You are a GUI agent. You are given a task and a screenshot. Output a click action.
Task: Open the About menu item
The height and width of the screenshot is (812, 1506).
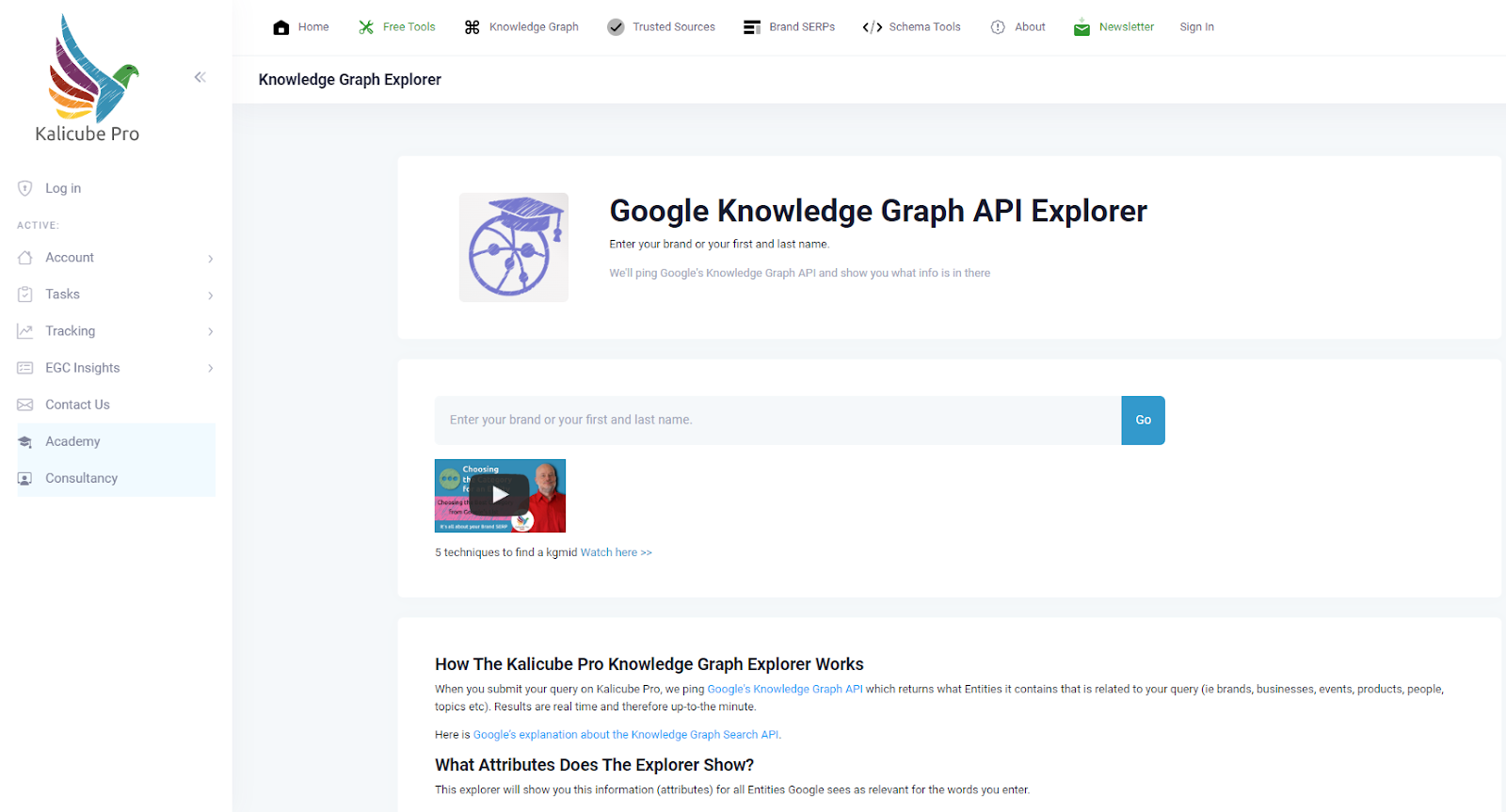(x=1030, y=27)
